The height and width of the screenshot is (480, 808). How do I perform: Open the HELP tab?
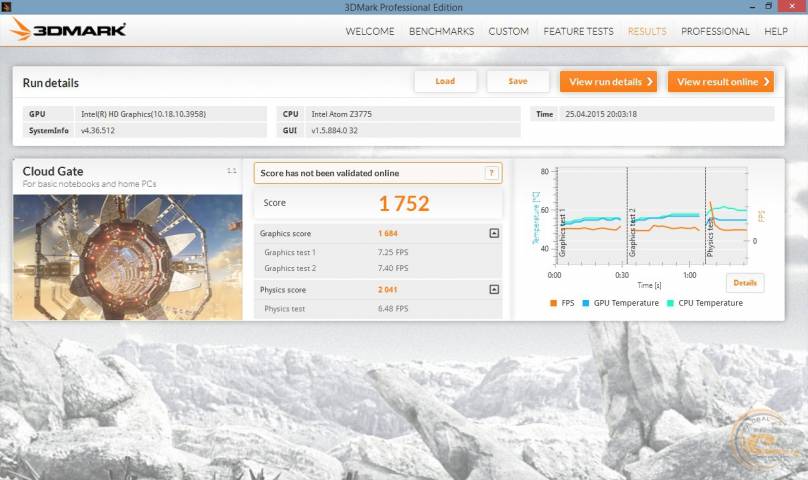[x=776, y=31]
